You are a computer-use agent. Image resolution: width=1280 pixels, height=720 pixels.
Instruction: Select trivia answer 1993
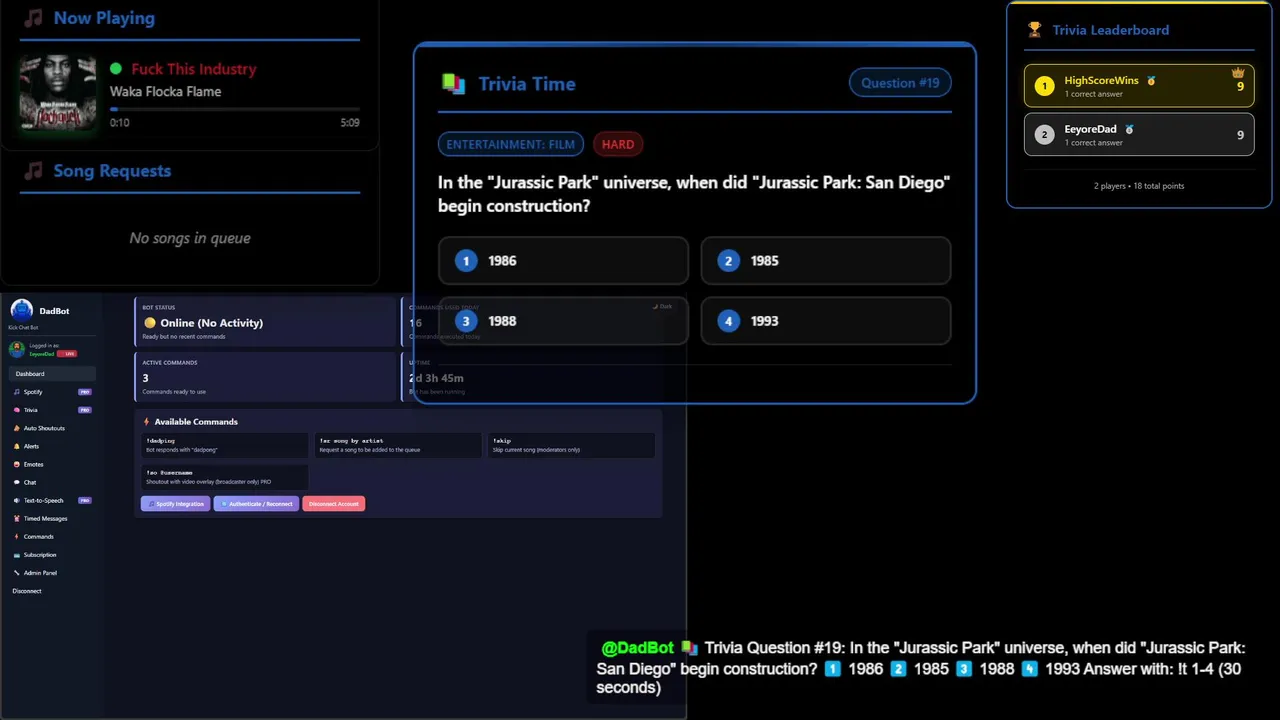click(826, 321)
